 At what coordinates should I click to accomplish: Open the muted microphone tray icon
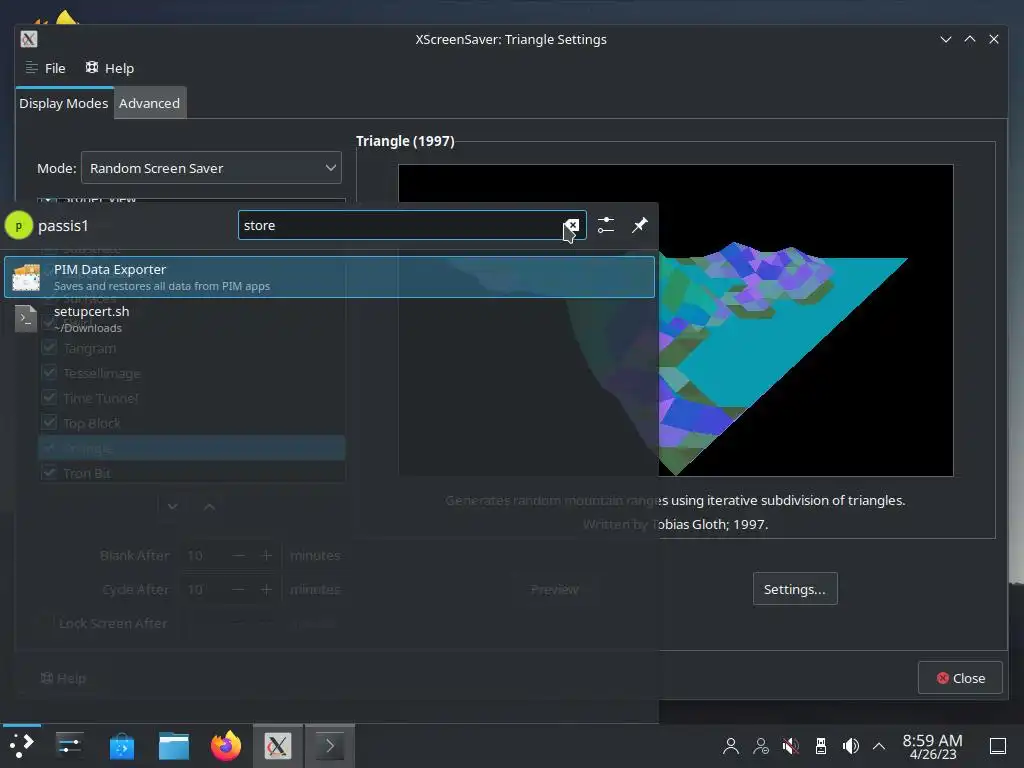[x=791, y=746]
